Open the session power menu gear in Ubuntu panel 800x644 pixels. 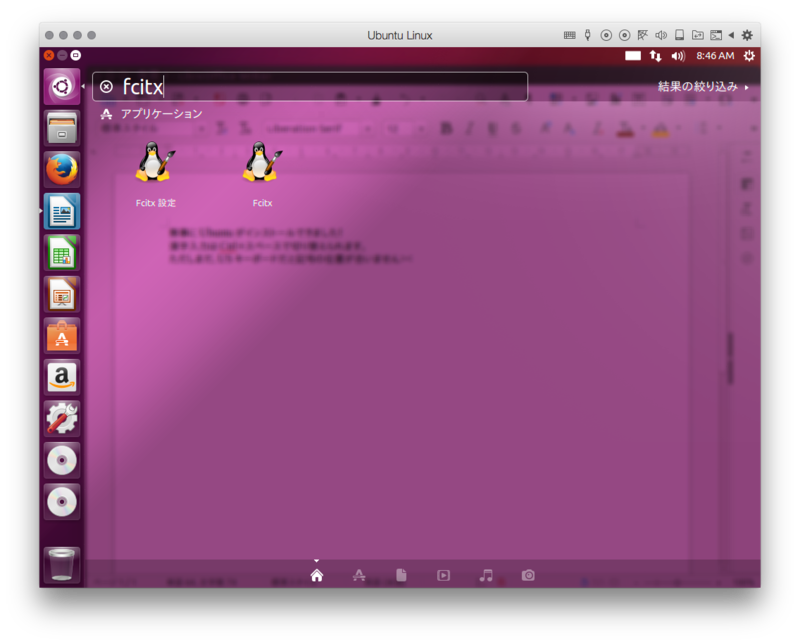(x=748, y=56)
